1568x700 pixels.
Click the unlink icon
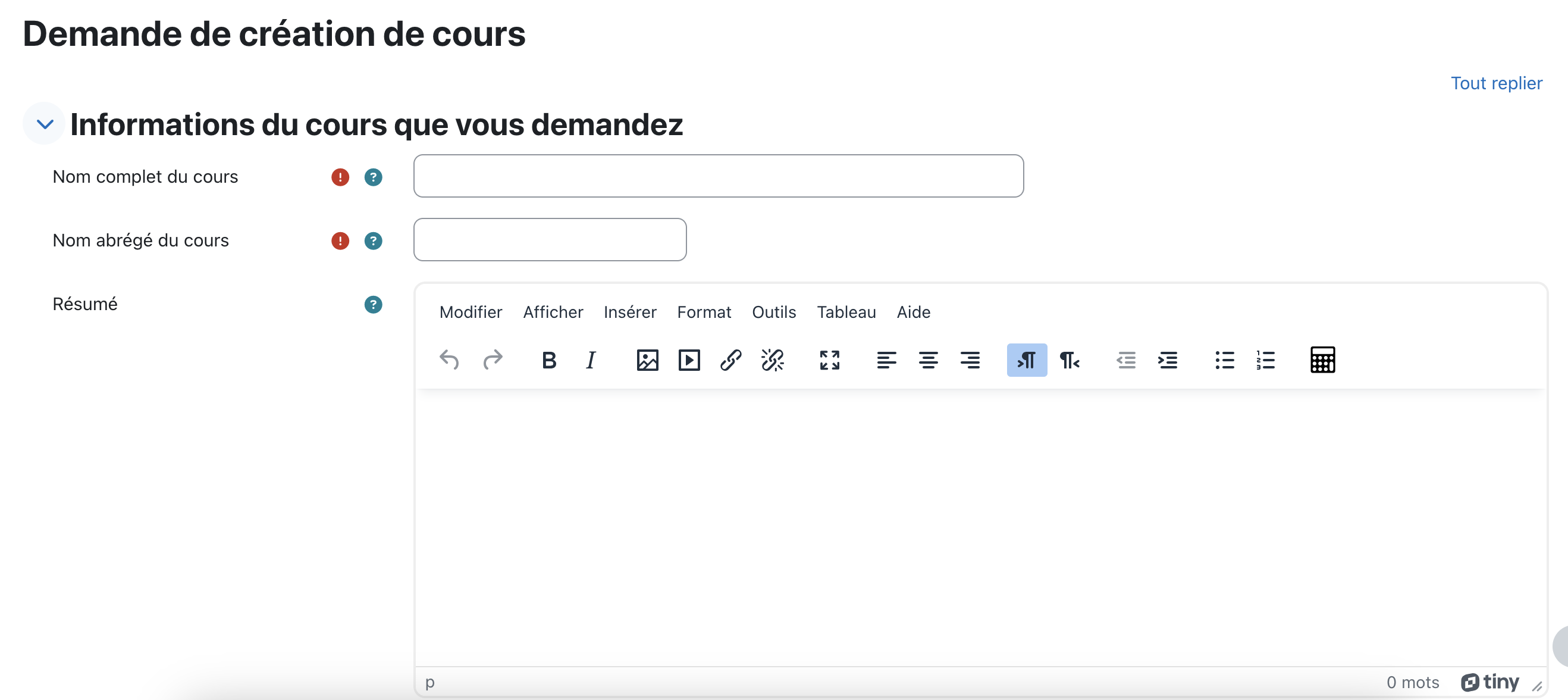(x=773, y=360)
